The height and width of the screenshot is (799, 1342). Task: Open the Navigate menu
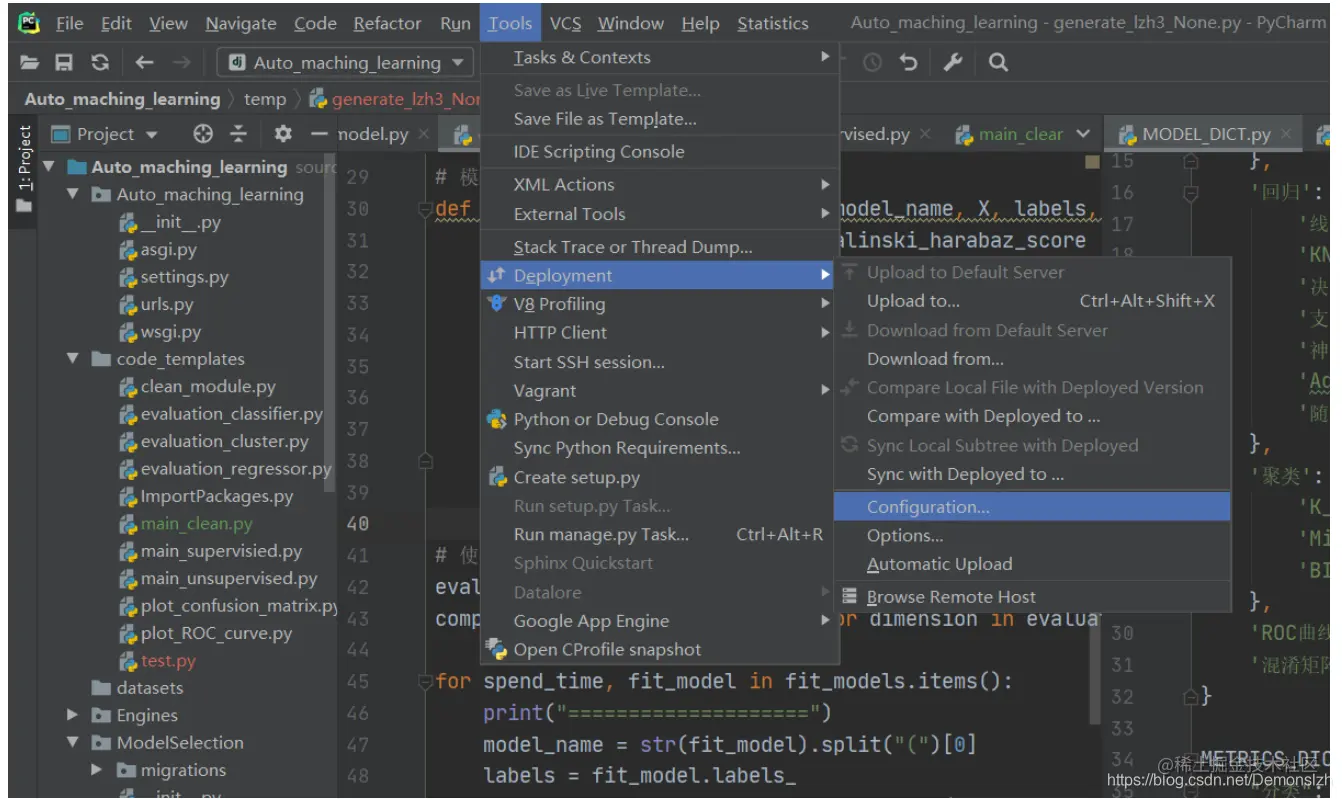coord(241,23)
